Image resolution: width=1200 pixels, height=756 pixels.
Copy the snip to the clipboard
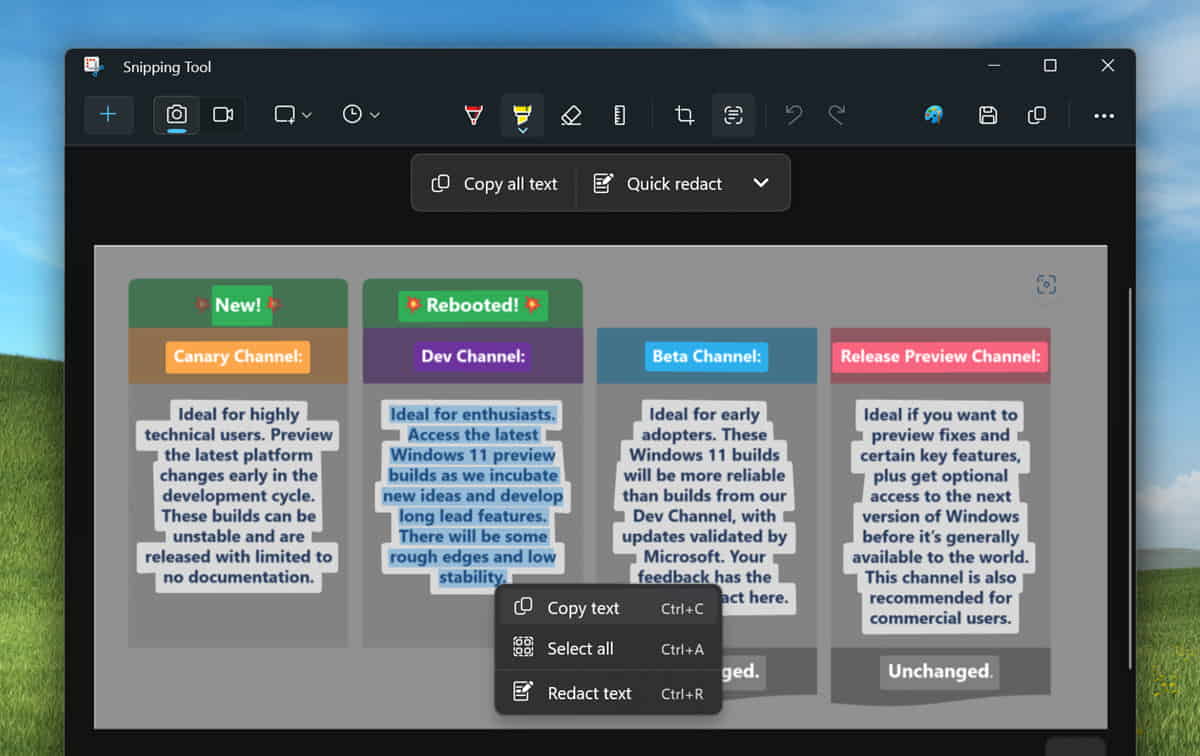(1037, 116)
